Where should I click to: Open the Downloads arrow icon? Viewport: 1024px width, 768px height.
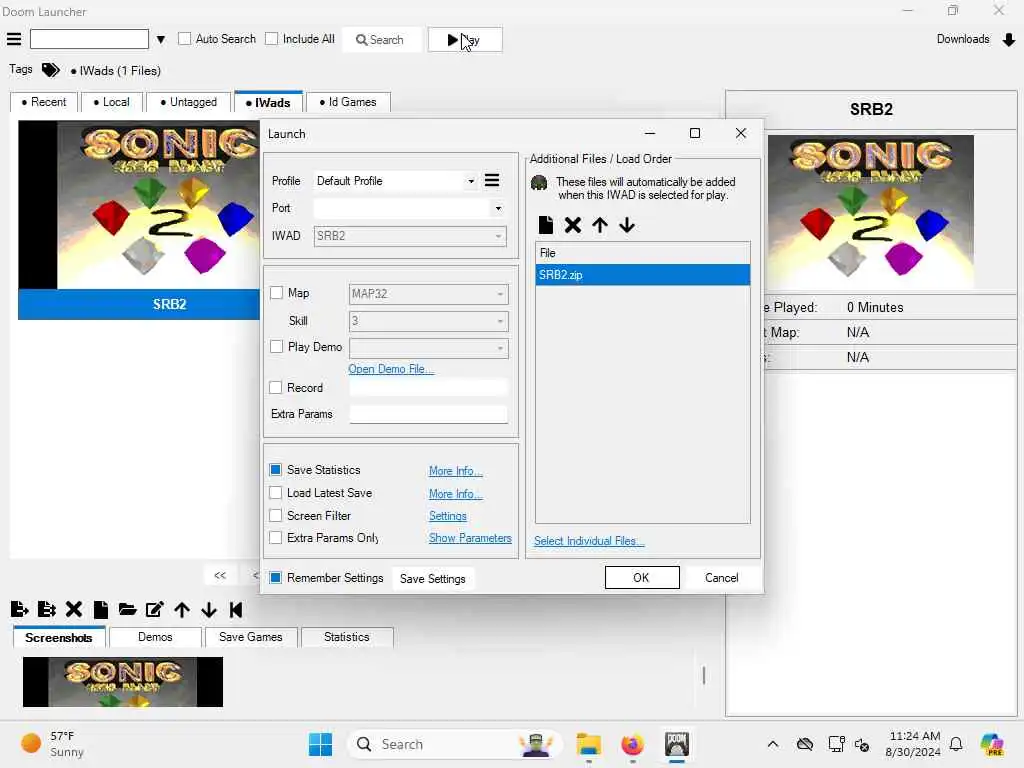point(1008,40)
